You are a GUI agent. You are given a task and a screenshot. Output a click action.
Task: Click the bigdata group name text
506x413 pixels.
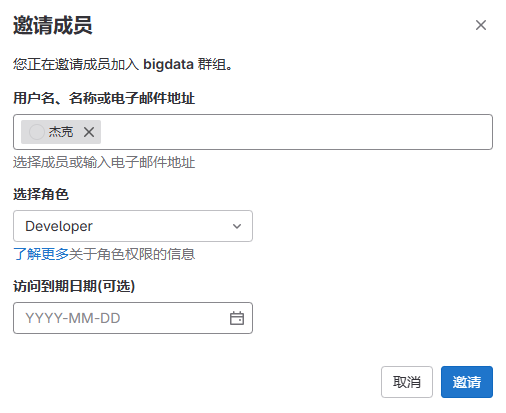pos(168,64)
